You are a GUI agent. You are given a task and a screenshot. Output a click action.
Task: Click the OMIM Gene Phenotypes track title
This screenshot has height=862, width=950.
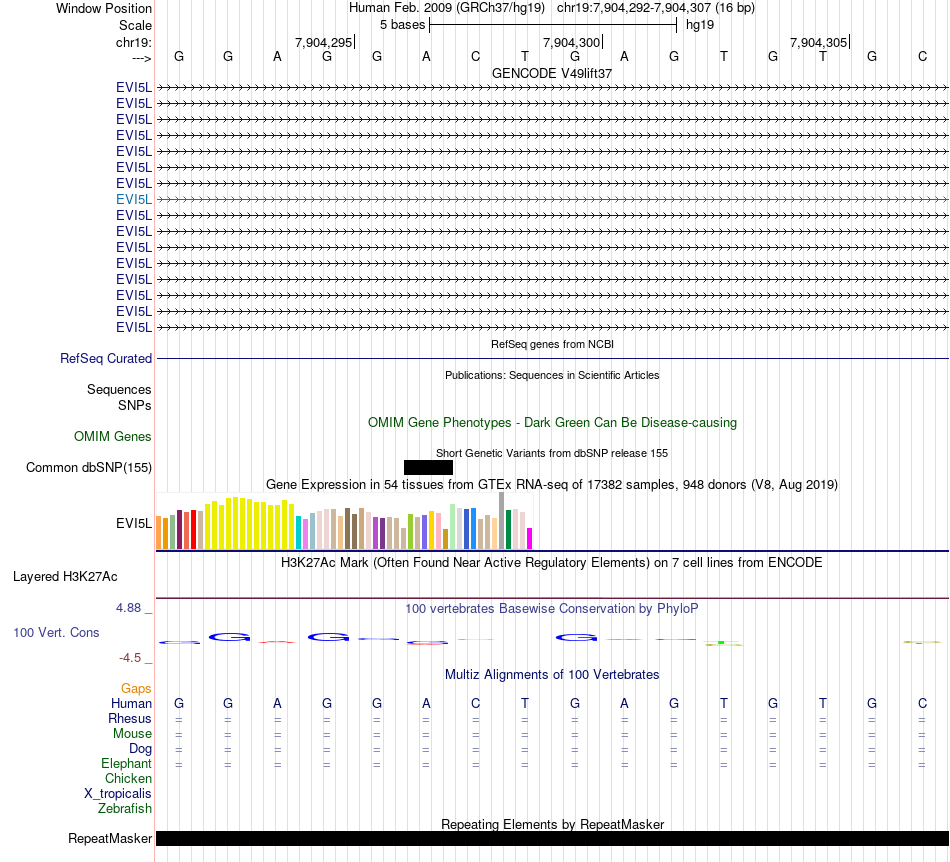pyautogui.click(x=553, y=422)
